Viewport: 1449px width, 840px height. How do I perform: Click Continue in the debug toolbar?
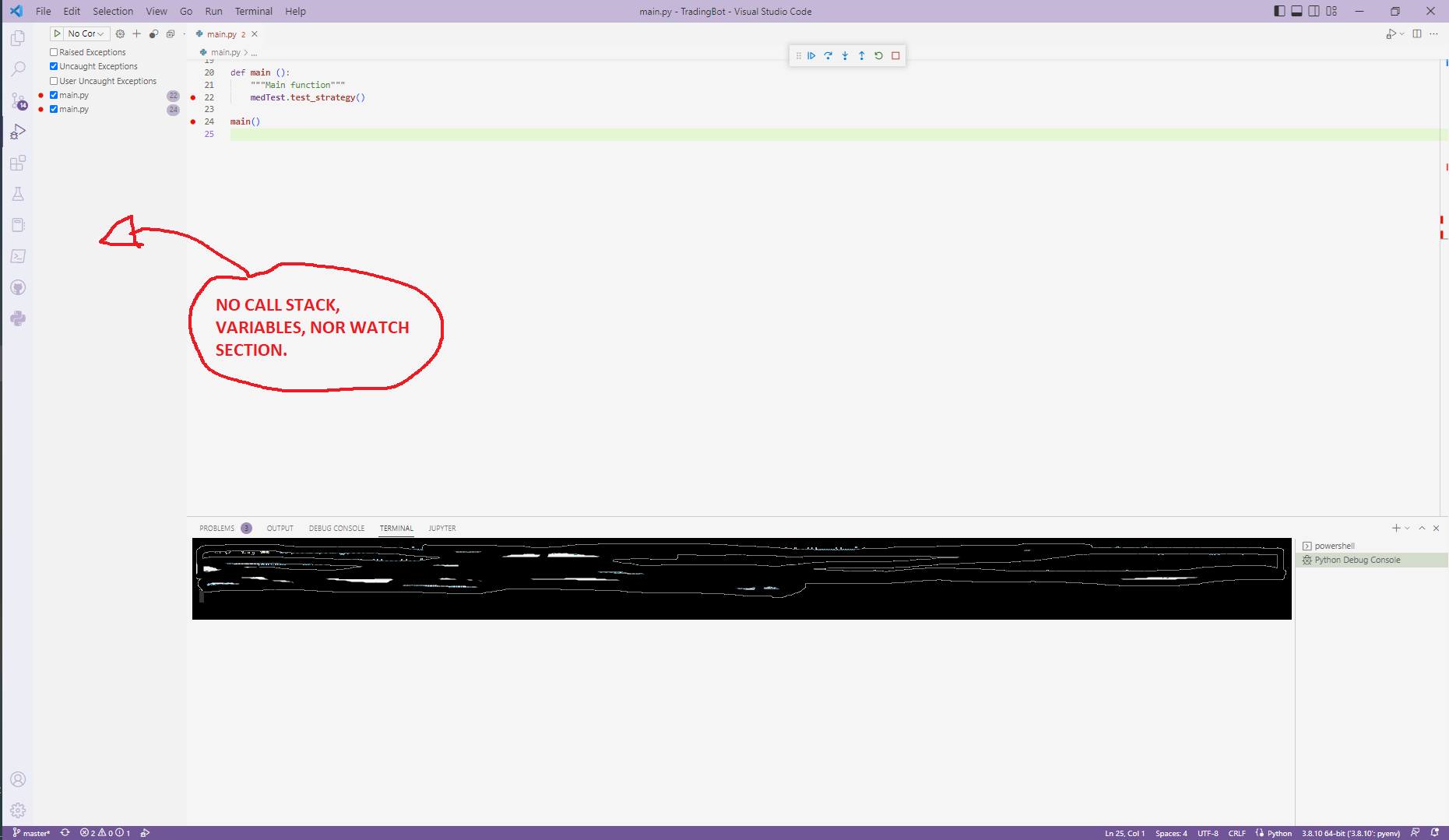click(811, 55)
